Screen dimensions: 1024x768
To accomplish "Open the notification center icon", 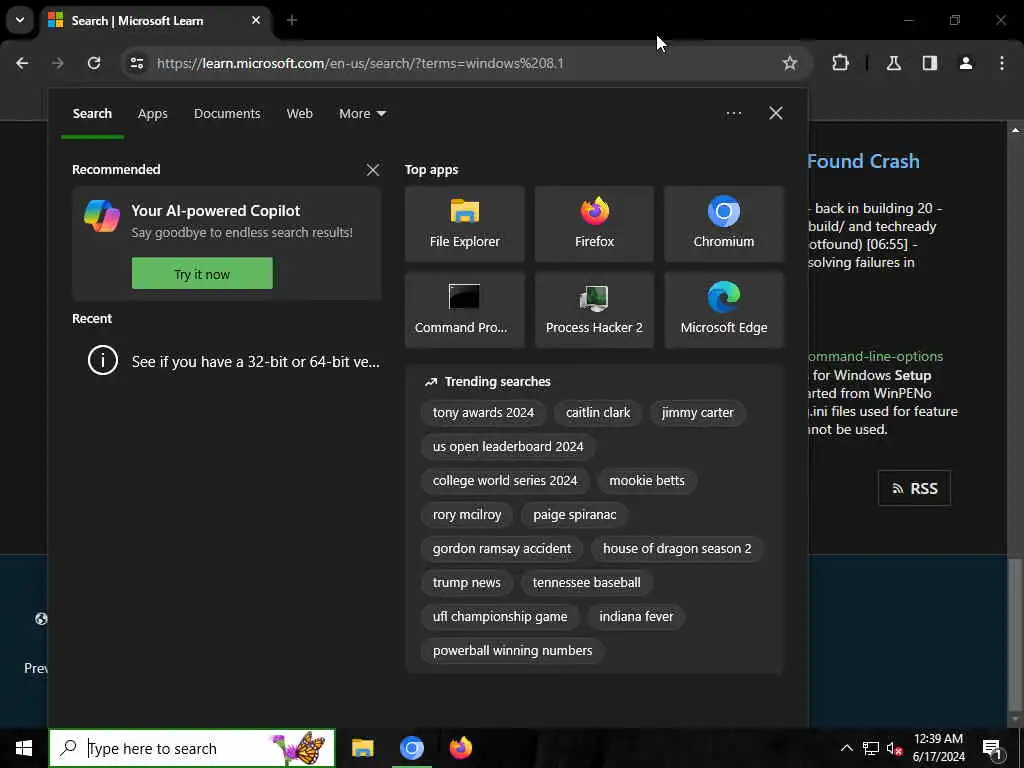I will [x=993, y=748].
